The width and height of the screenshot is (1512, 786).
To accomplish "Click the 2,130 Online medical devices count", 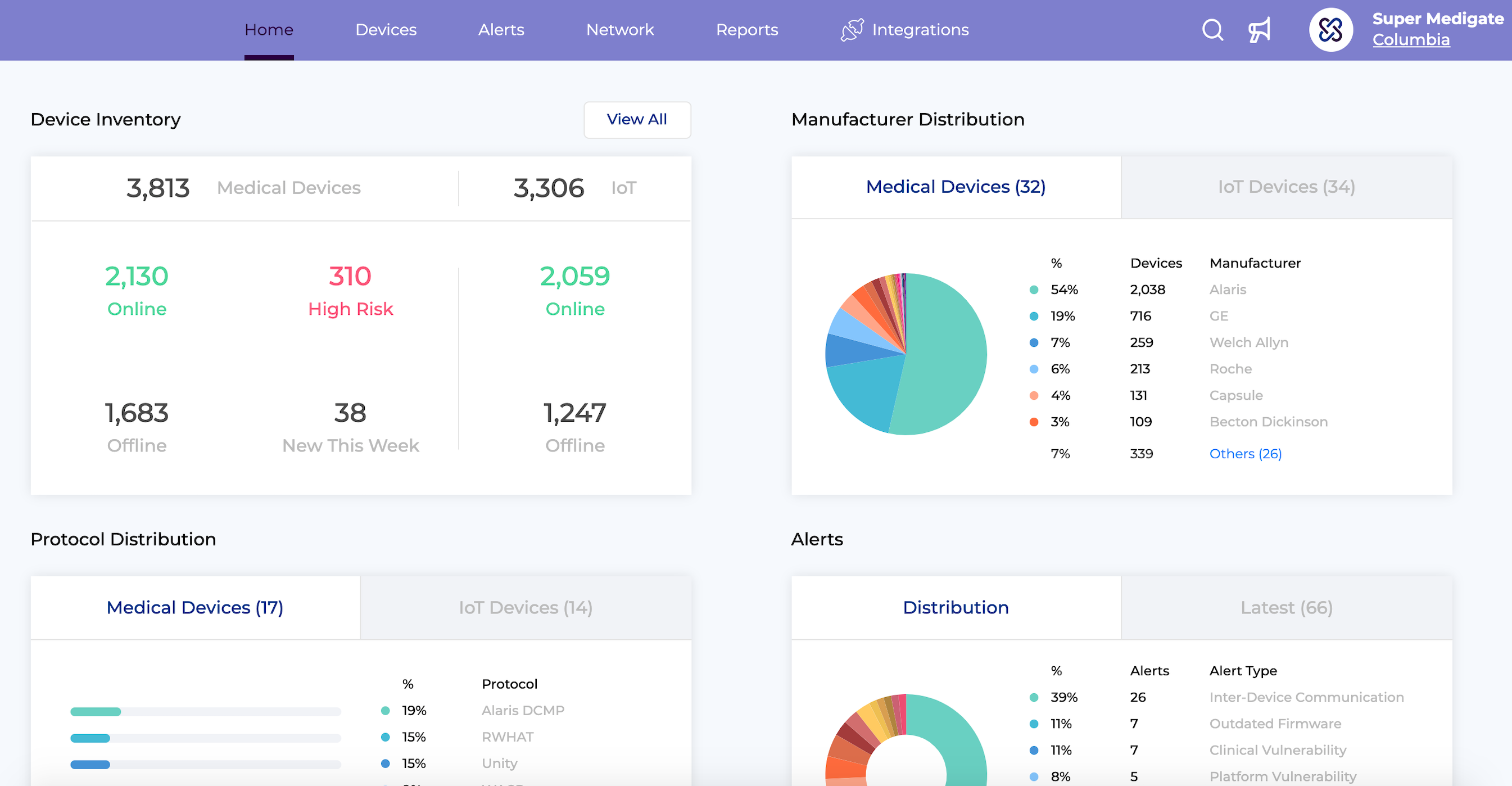I will coord(137,276).
